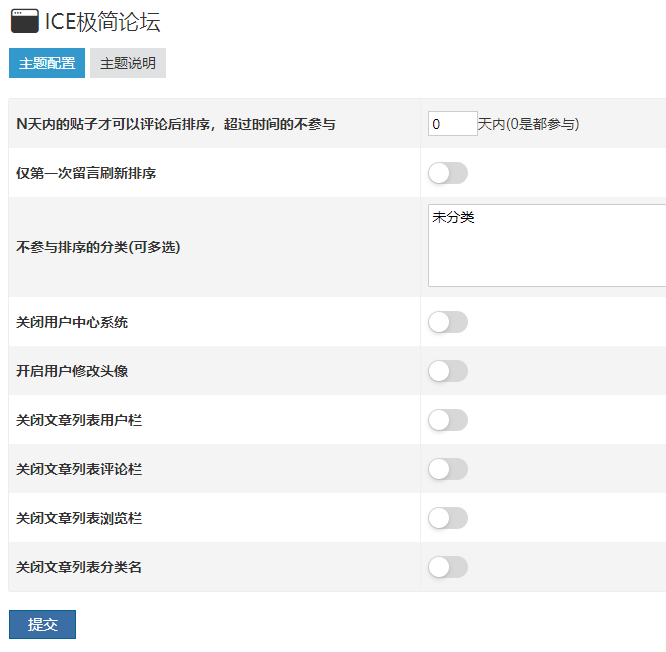Click the 不参与排序的分类(可多选) label
Image resolution: width=666 pixels, height=652 pixels.
pos(99,247)
